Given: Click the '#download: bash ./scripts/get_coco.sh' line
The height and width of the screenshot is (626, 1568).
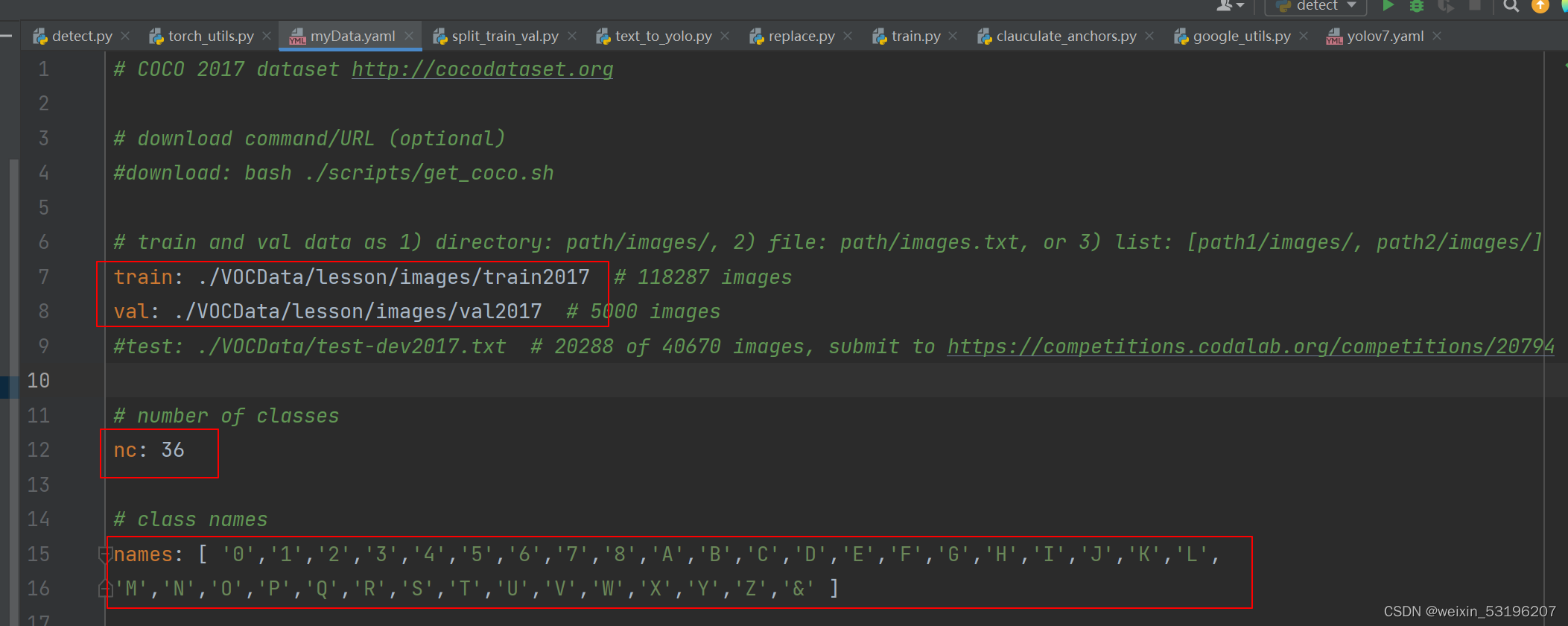Looking at the screenshot, I should [x=334, y=173].
